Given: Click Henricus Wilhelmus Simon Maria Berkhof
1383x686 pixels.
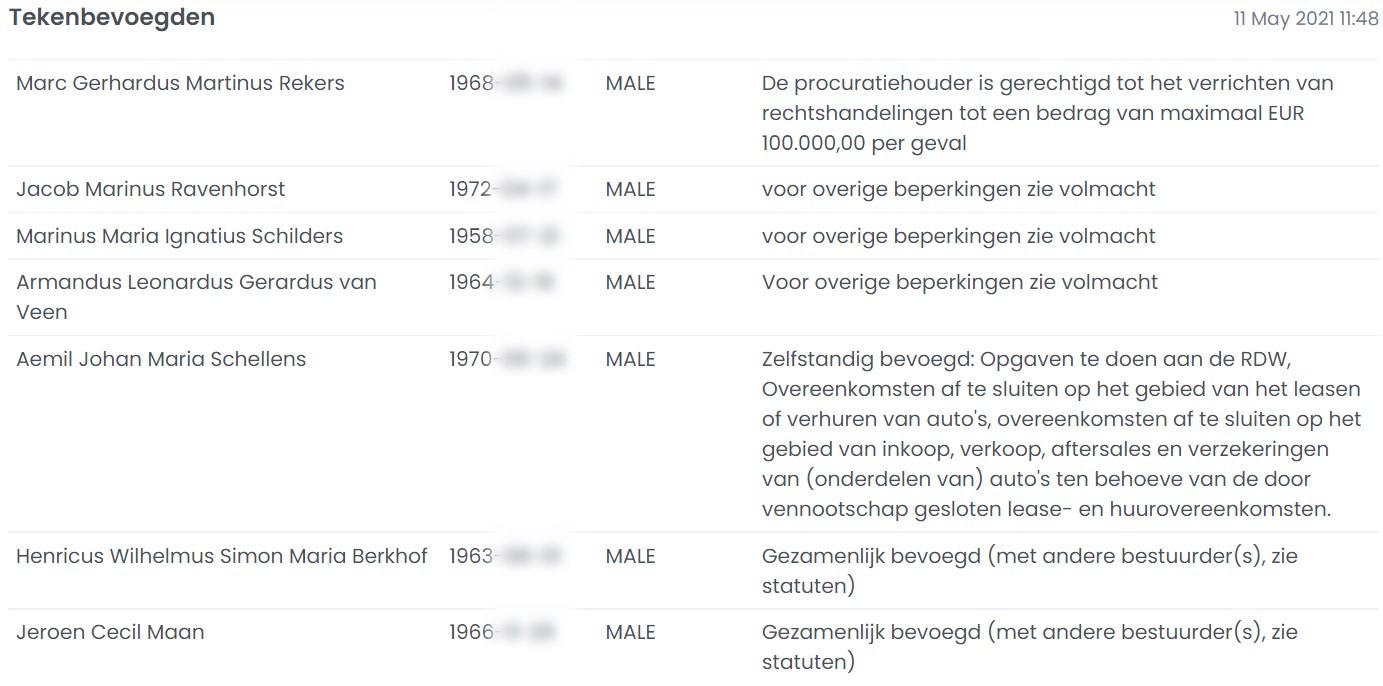Looking at the screenshot, I should tap(221, 556).
